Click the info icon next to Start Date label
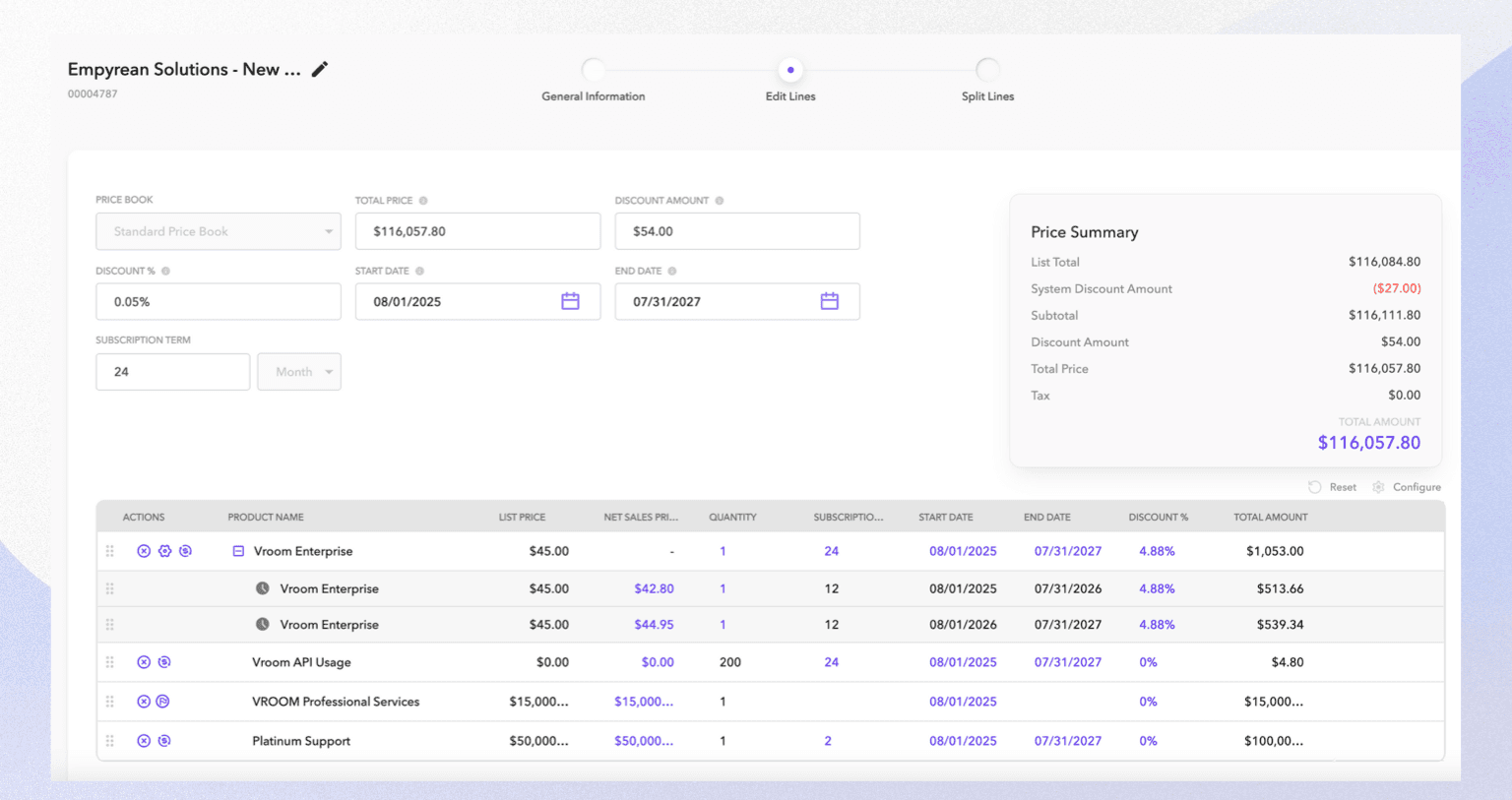 pyautogui.click(x=419, y=271)
